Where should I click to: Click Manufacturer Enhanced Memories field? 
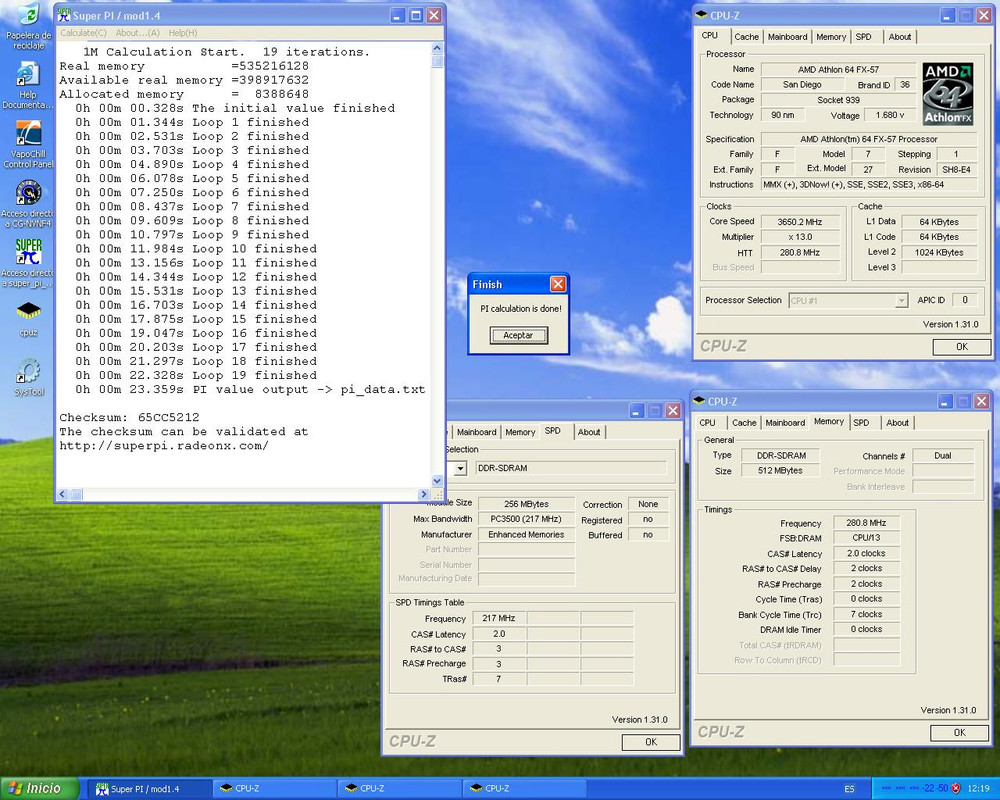point(526,535)
